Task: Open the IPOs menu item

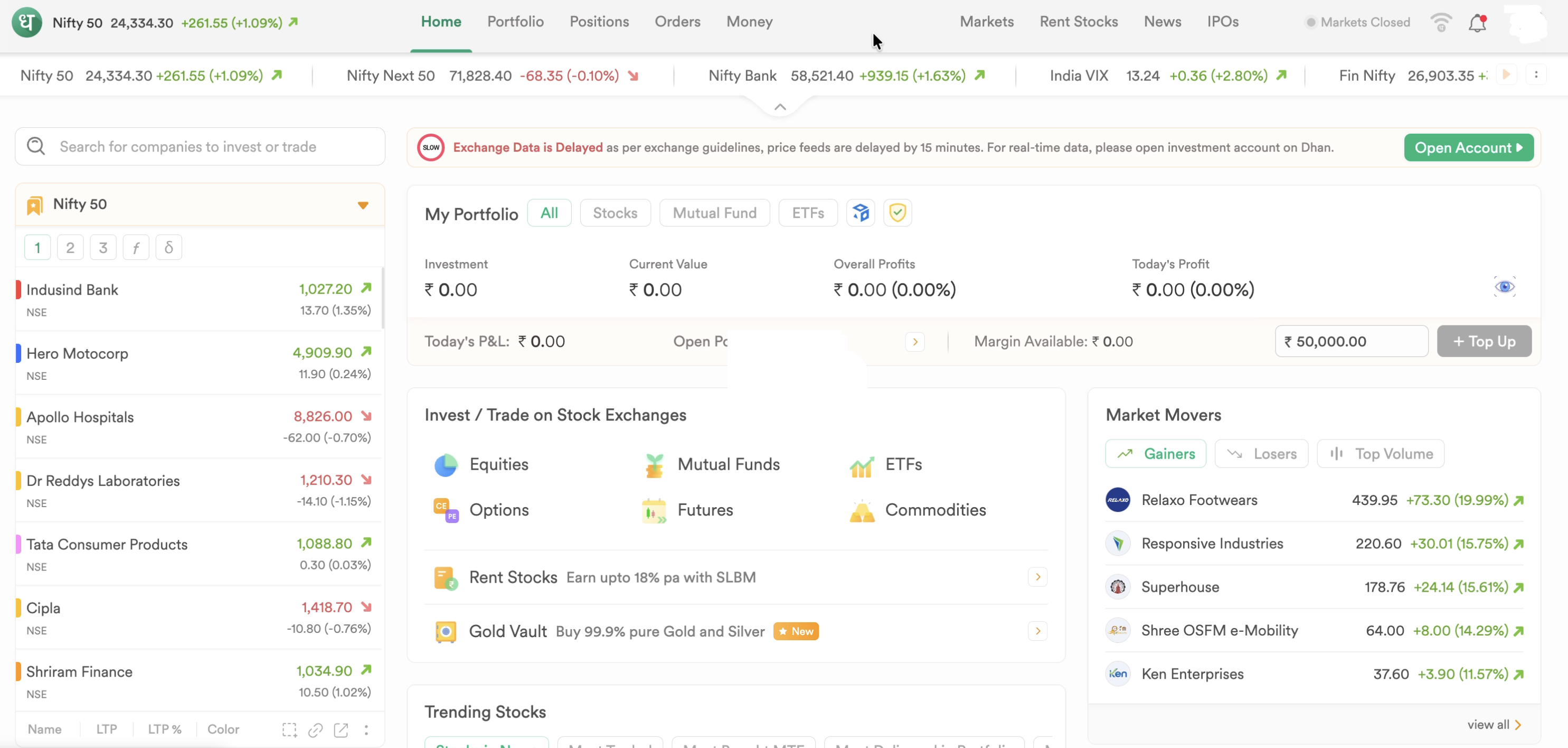Action: (1223, 22)
